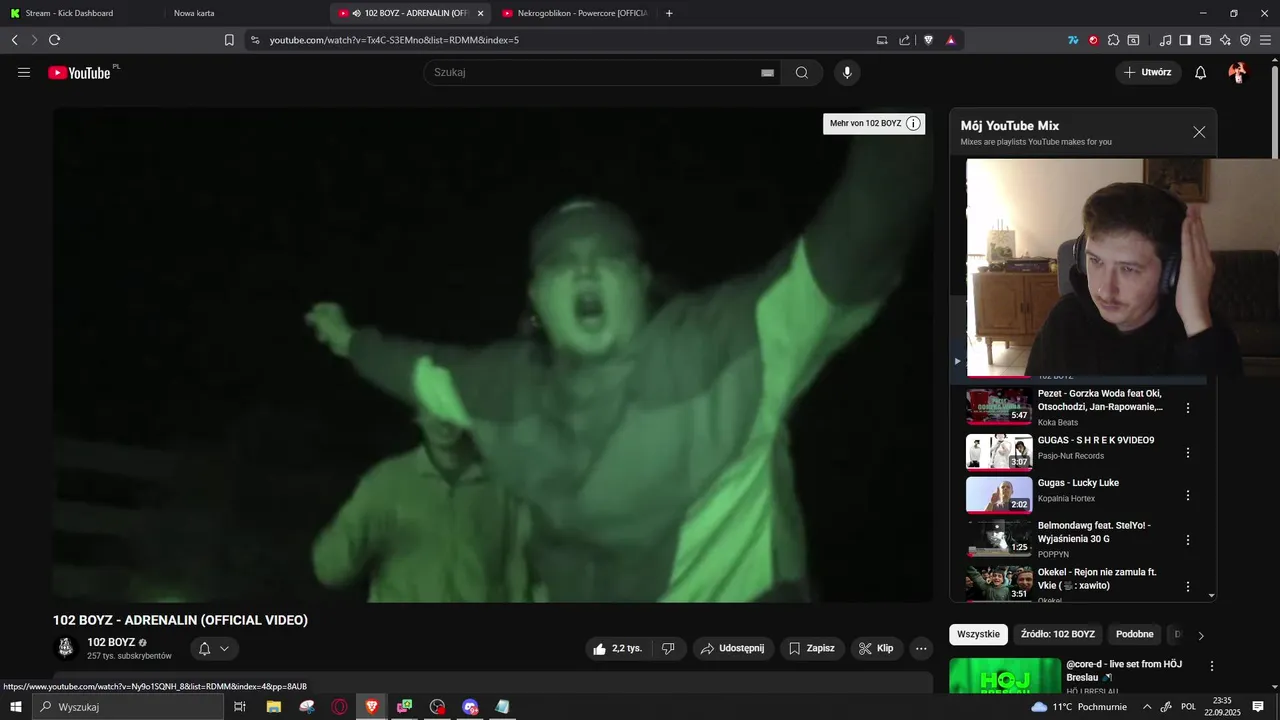Toggle the browser sidebar panel
Screen dimensions: 1280x720
[1185, 40]
